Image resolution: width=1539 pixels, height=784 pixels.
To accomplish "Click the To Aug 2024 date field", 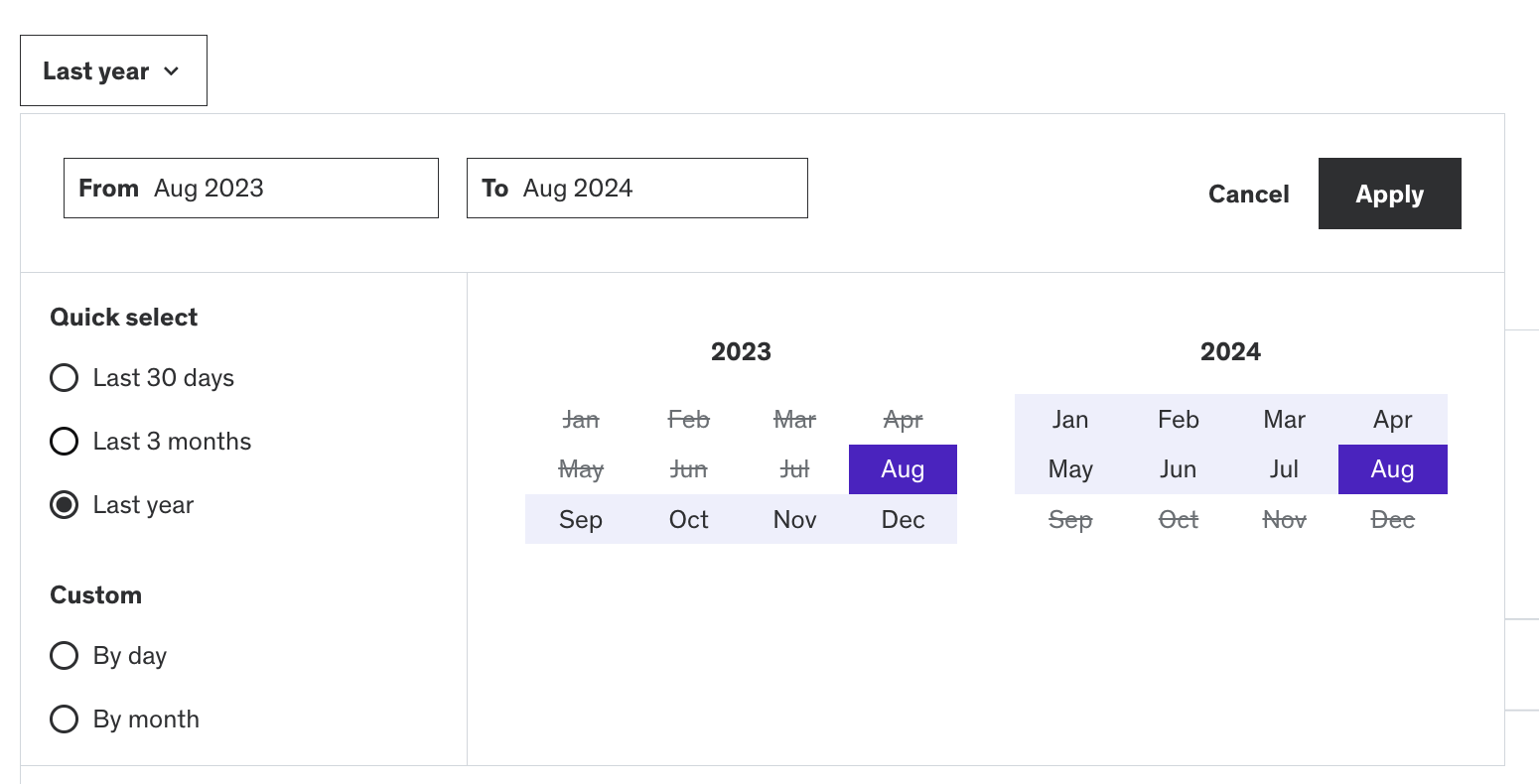I will [636, 189].
